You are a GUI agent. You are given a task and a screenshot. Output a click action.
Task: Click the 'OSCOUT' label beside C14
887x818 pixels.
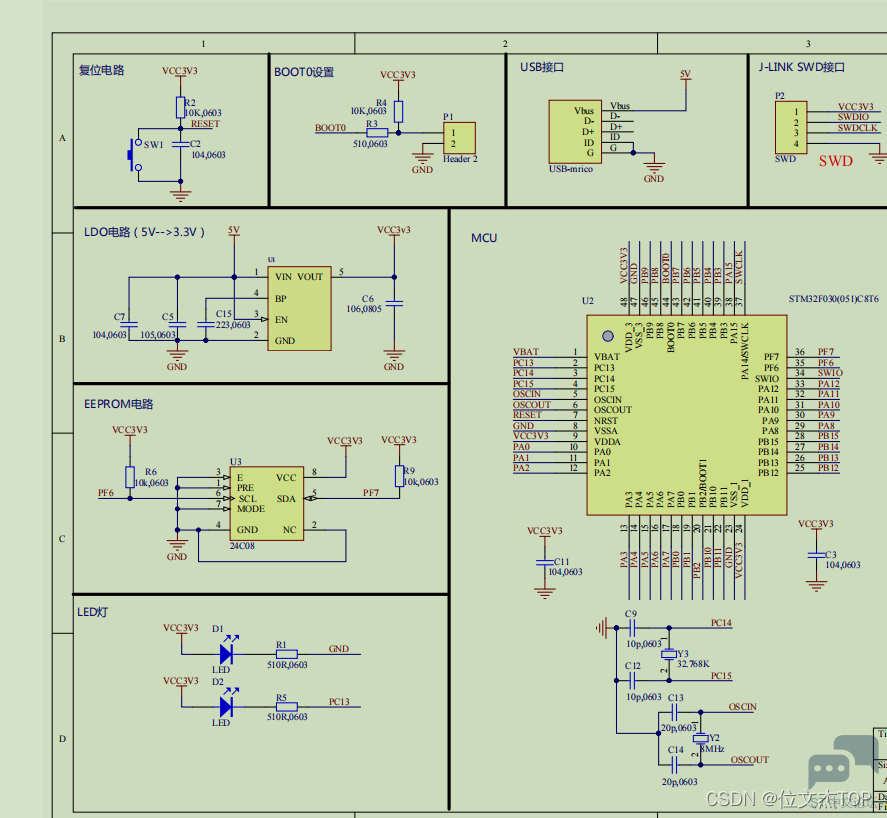tap(750, 760)
